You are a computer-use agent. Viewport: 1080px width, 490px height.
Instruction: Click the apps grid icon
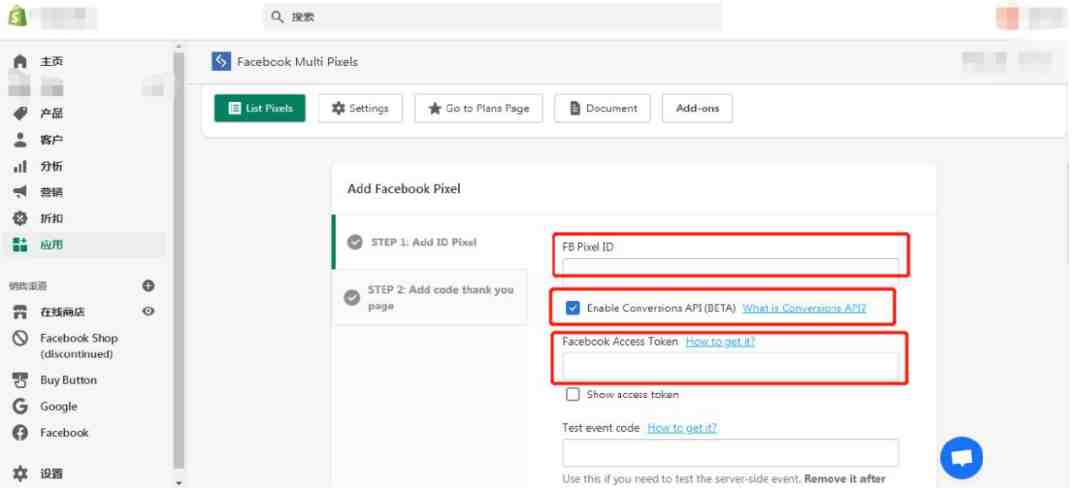click(20, 245)
